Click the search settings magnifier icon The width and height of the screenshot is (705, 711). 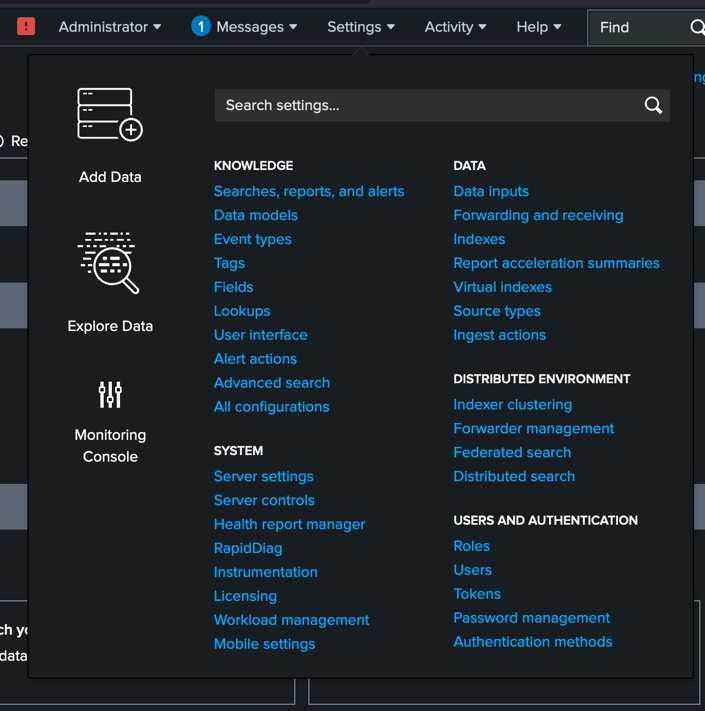[x=653, y=105]
